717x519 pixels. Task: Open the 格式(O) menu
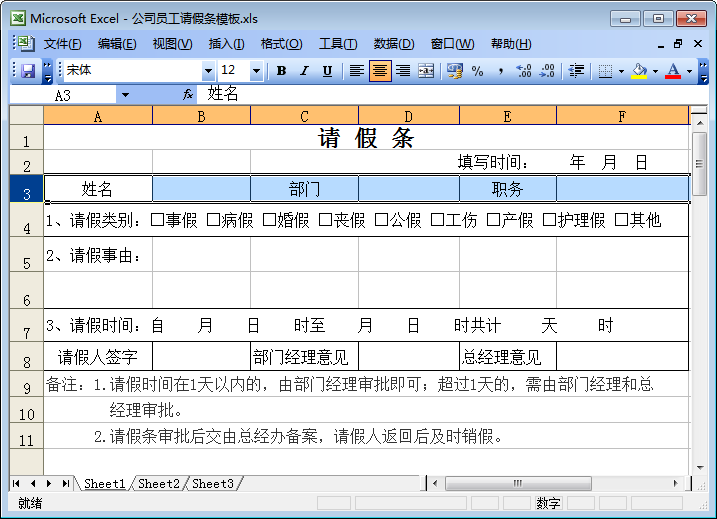pyautogui.click(x=281, y=44)
